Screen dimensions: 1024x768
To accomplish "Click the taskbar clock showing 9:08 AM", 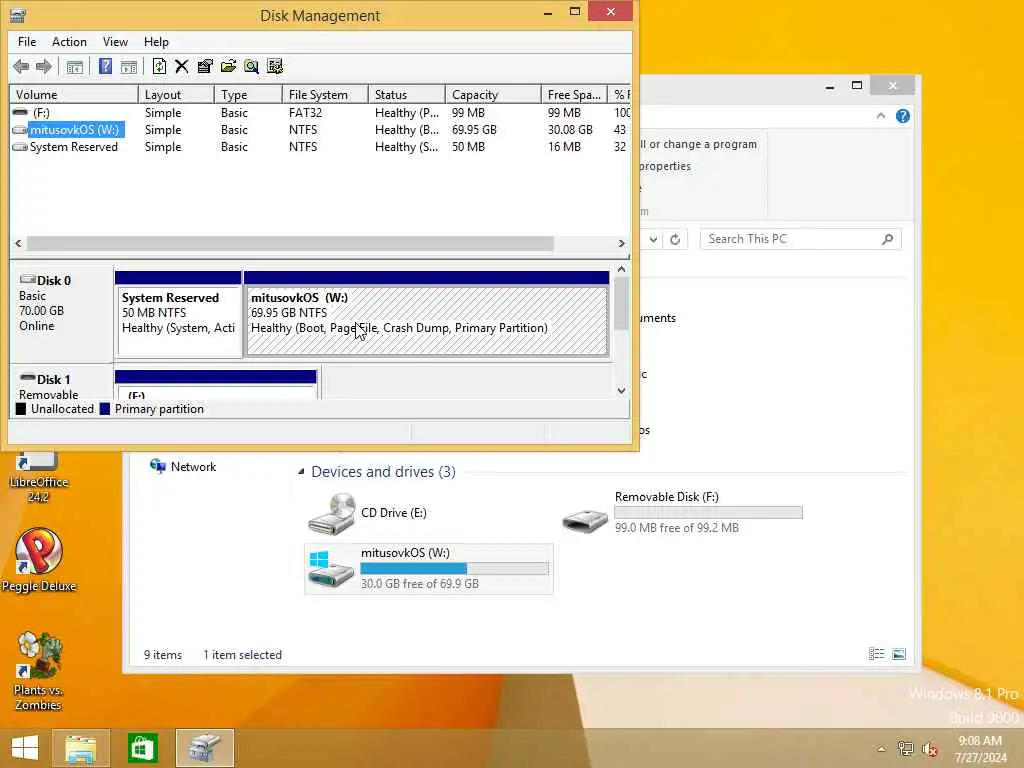I will [980, 749].
